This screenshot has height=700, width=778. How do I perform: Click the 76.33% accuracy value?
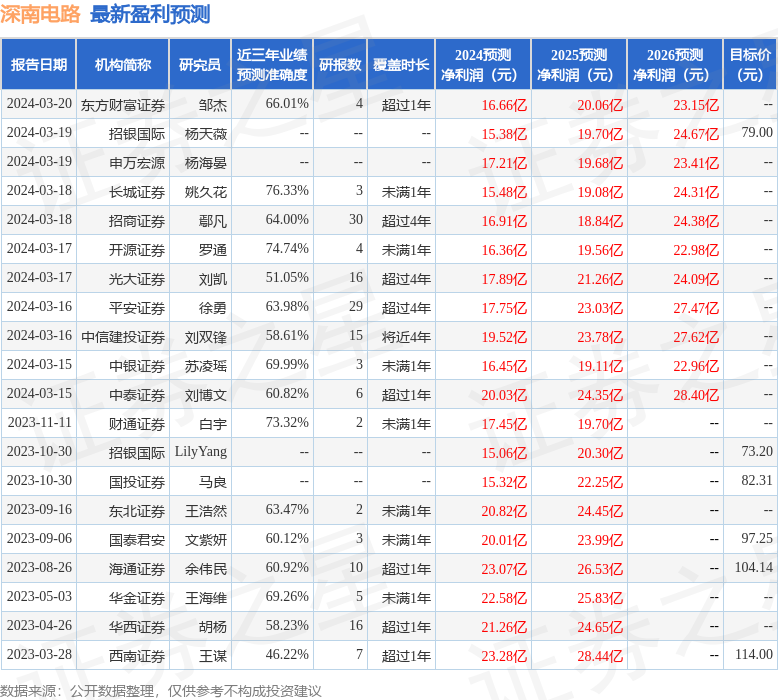(x=287, y=191)
